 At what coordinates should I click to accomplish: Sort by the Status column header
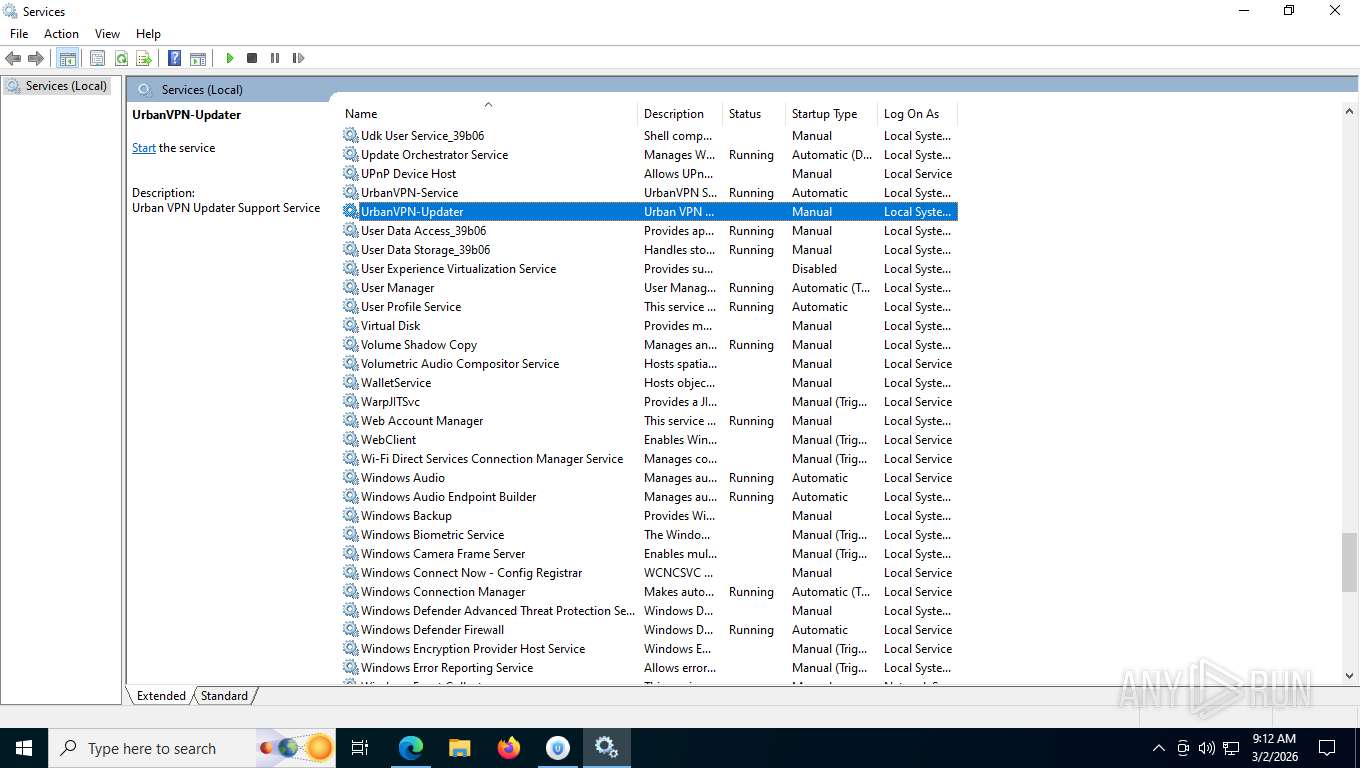[x=754, y=114]
